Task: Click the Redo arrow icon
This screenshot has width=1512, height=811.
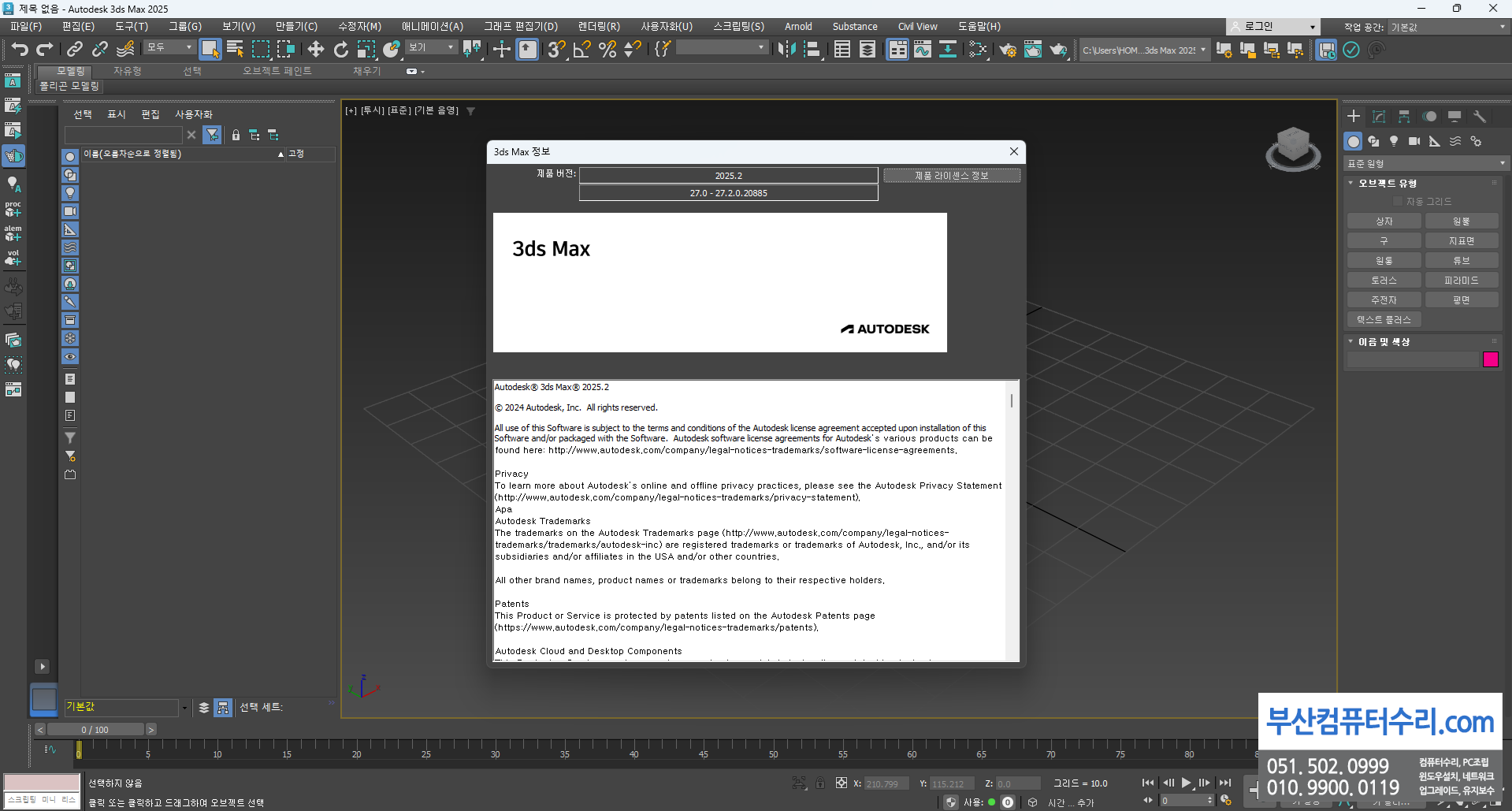Action: pyautogui.click(x=45, y=50)
